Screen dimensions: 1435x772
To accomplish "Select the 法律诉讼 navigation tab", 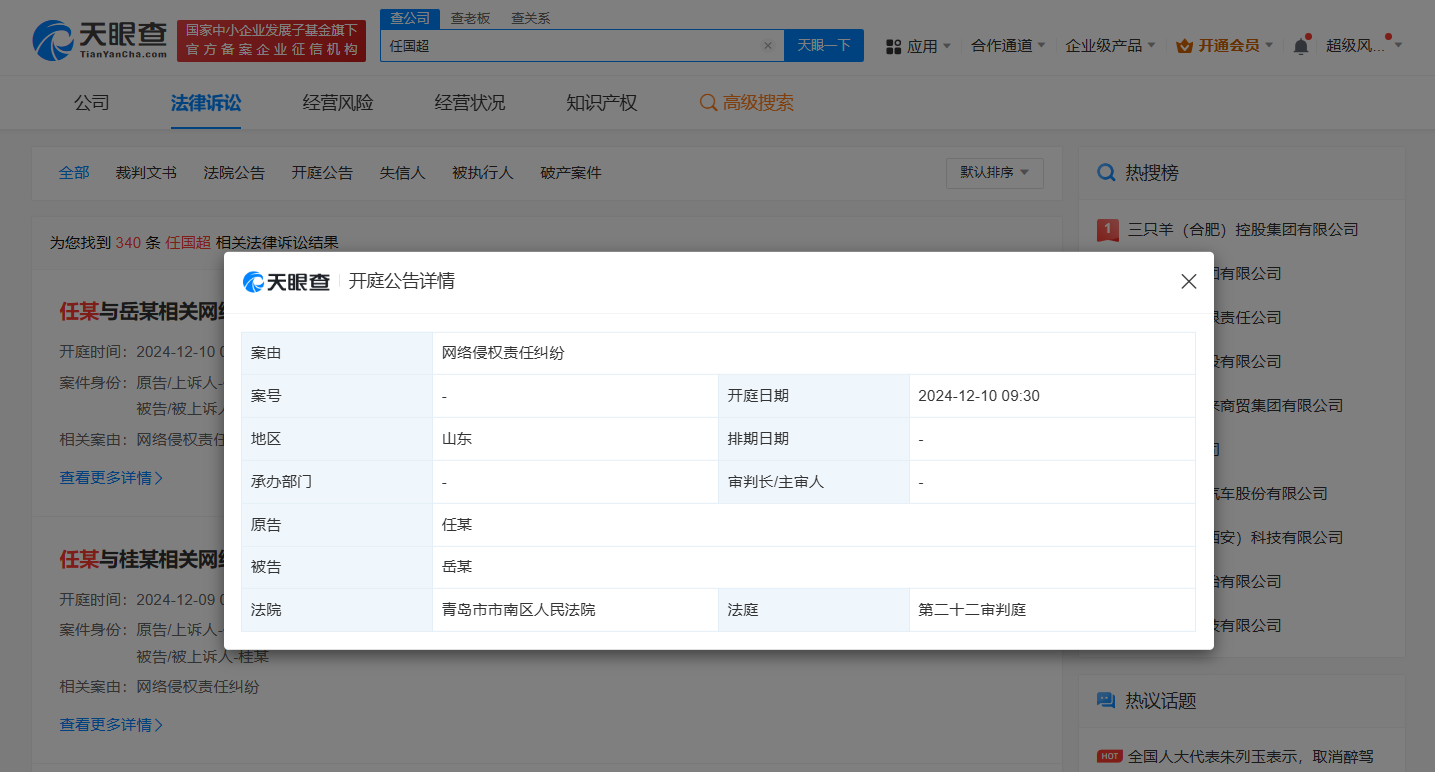I will (205, 102).
